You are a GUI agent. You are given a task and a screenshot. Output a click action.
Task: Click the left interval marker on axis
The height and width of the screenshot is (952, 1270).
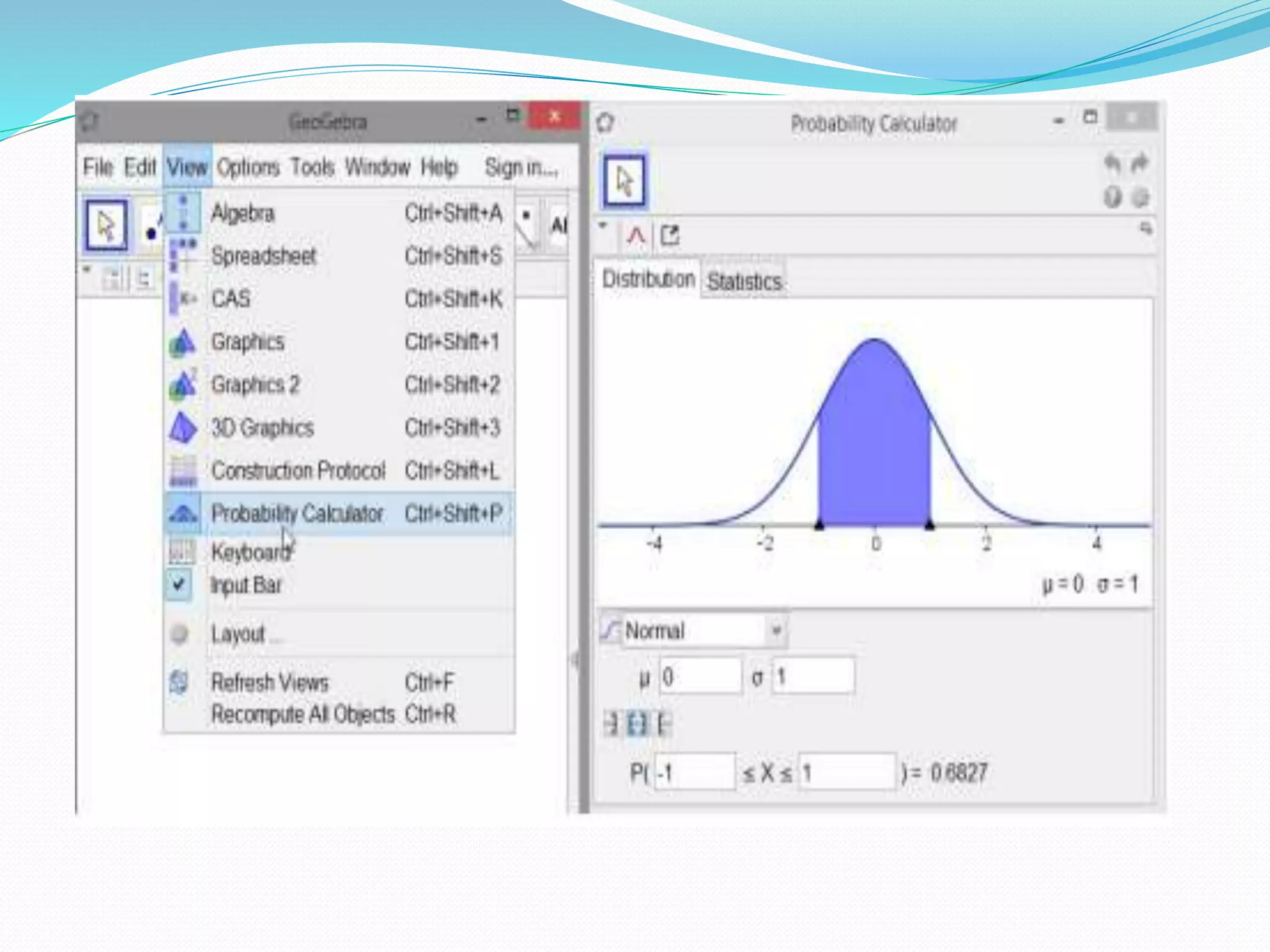tap(819, 525)
